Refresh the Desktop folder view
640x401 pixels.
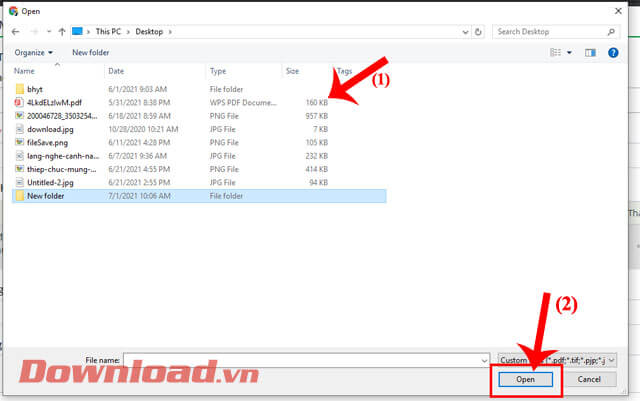tap(478, 32)
